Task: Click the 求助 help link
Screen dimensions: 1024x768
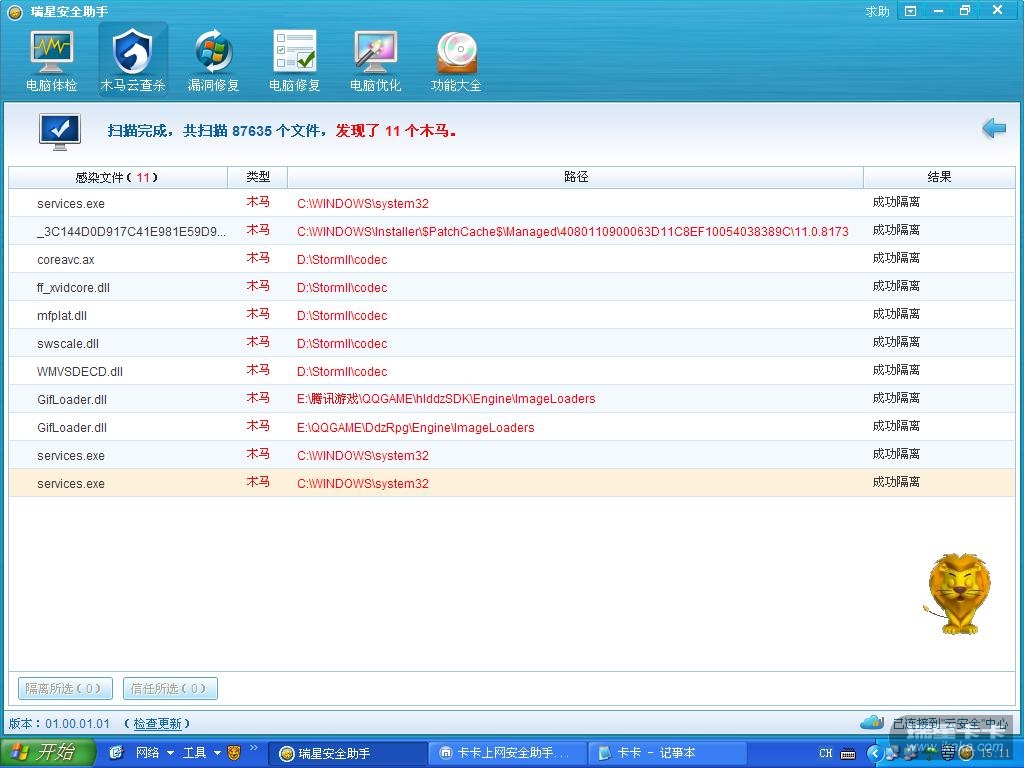Action: pyautogui.click(x=877, y=11)
